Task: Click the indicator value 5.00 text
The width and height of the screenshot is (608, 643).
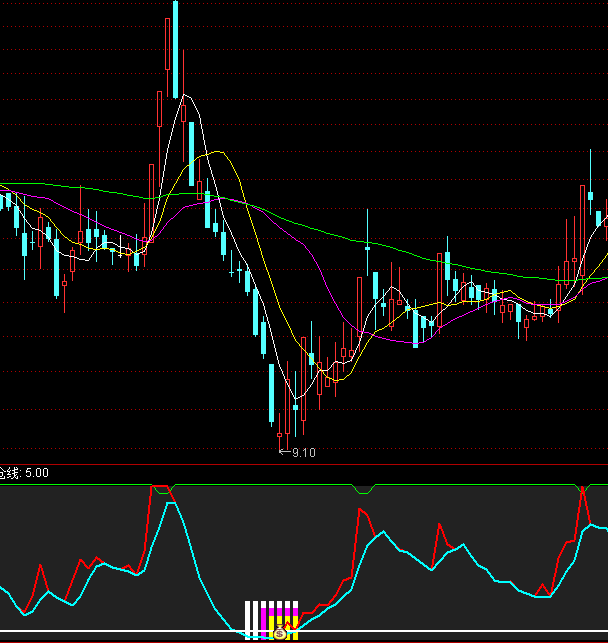Action: pos(37,473)
